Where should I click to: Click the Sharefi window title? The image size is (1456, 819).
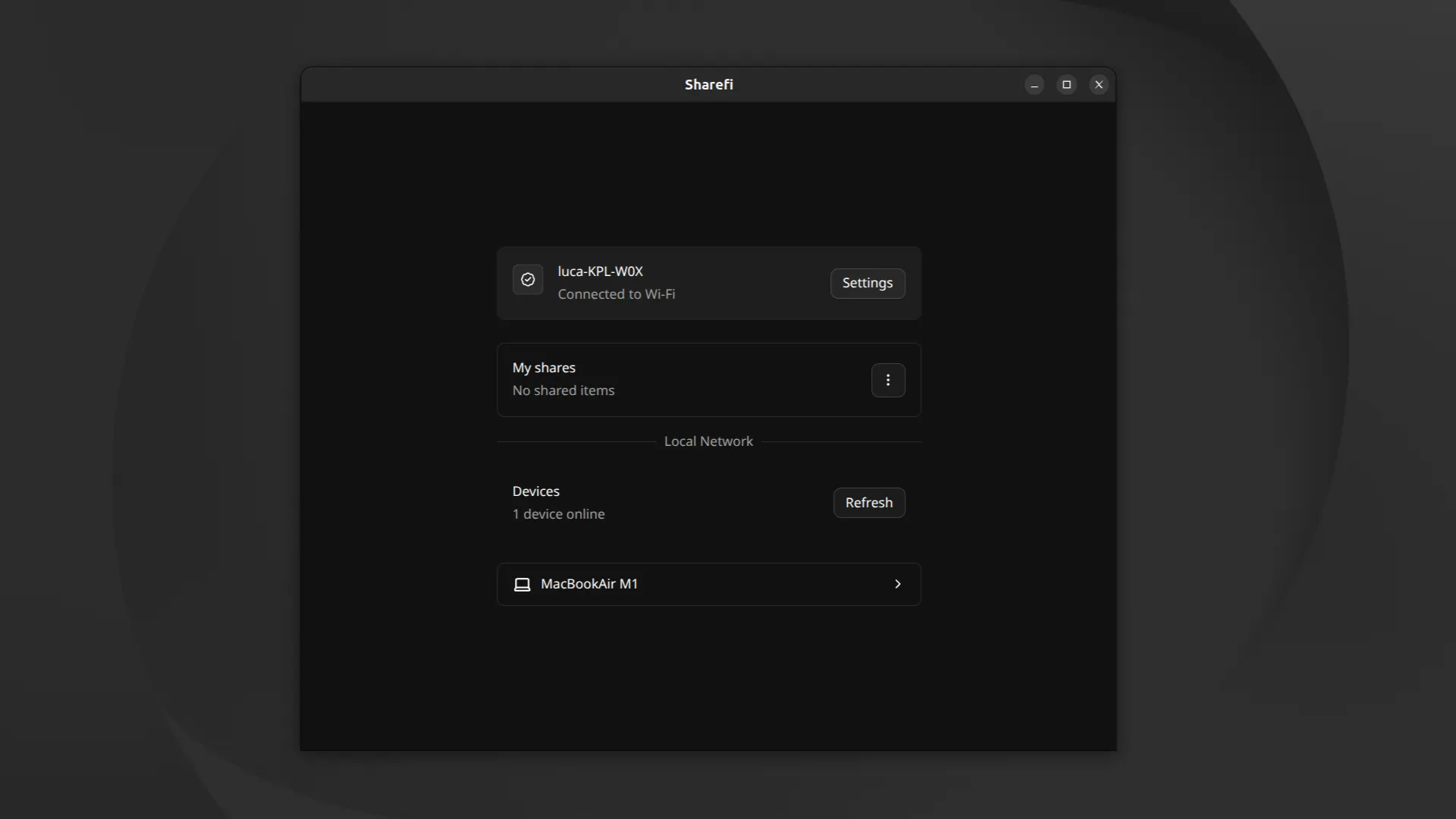click(709, 84)
